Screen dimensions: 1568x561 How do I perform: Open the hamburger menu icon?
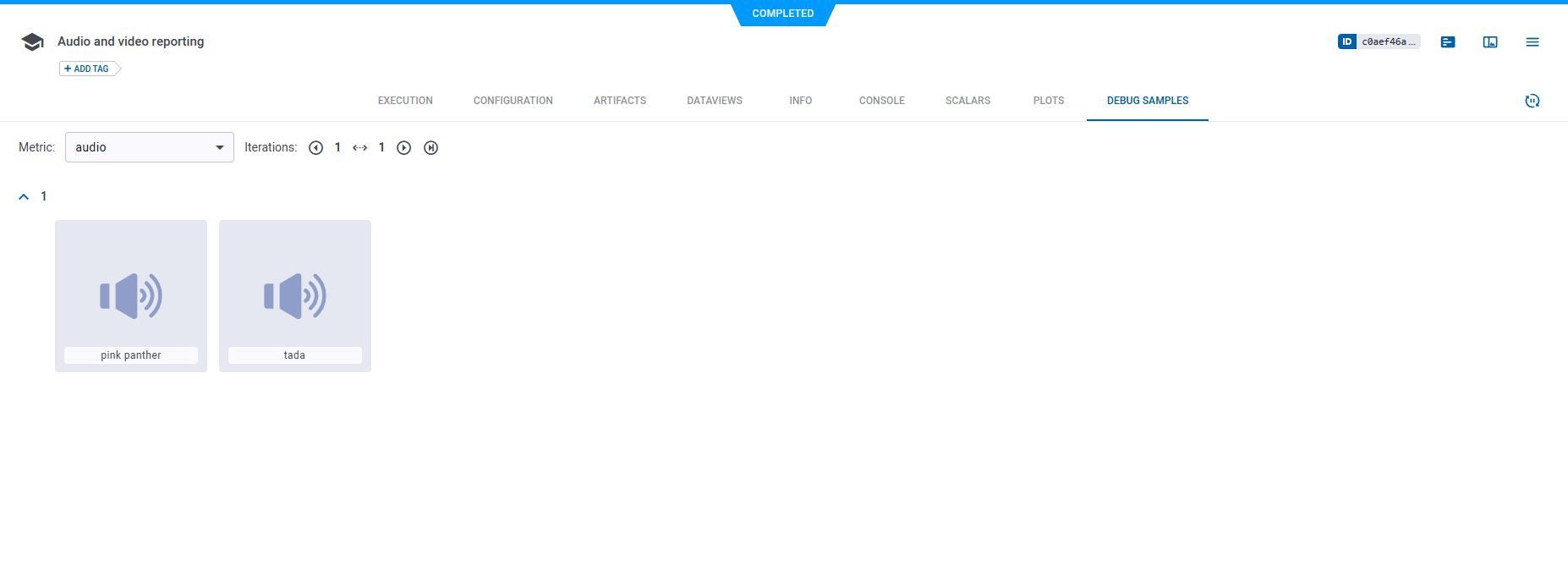[x=1532, y=42]
